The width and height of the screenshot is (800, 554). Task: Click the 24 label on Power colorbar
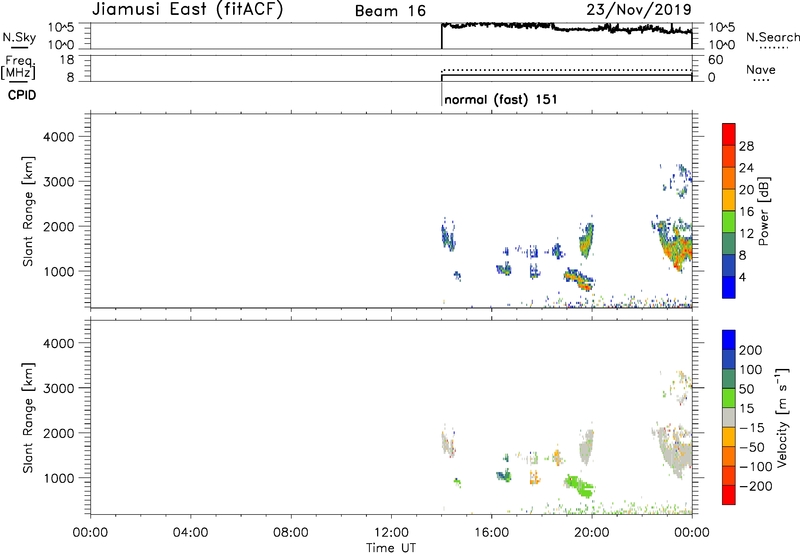tap(746, 168)
